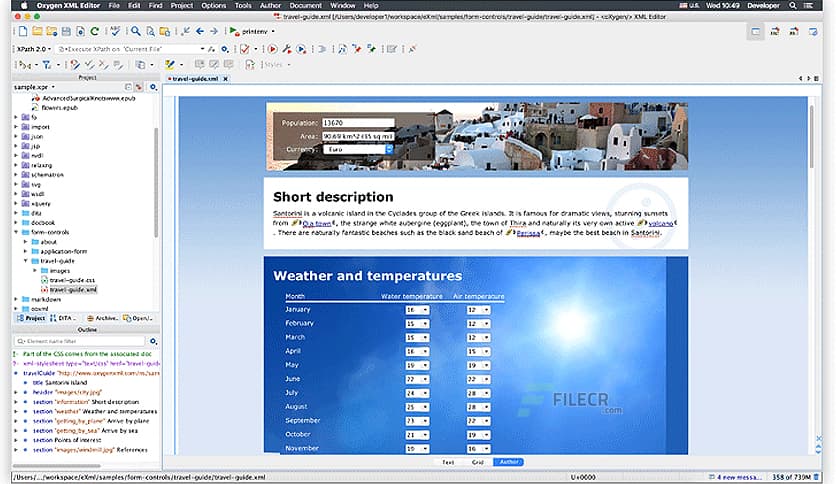Screen dimensions: 836x484
Task: Expand the markdown folder
Action: (x=16, y=300)
